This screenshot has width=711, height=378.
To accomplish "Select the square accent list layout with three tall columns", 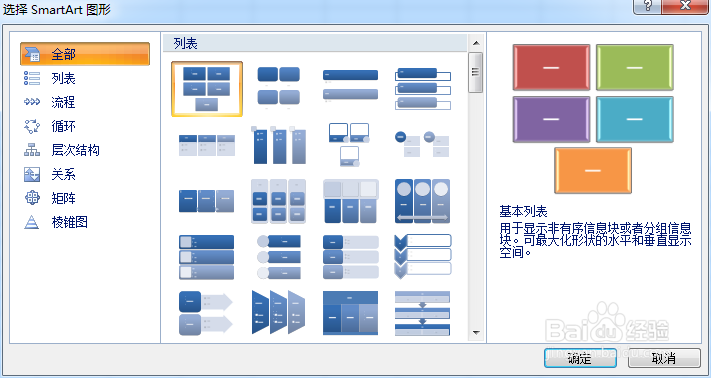I will click(278, 145).
